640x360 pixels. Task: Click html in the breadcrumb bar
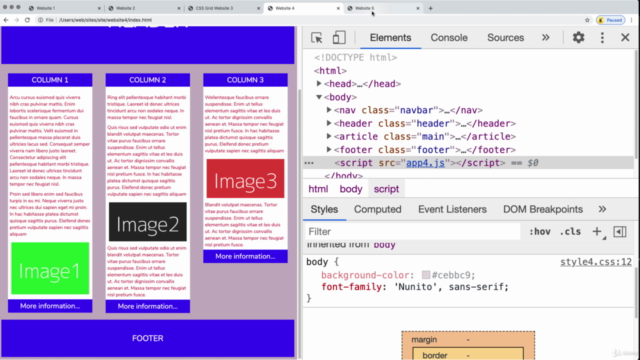point(318,189)
